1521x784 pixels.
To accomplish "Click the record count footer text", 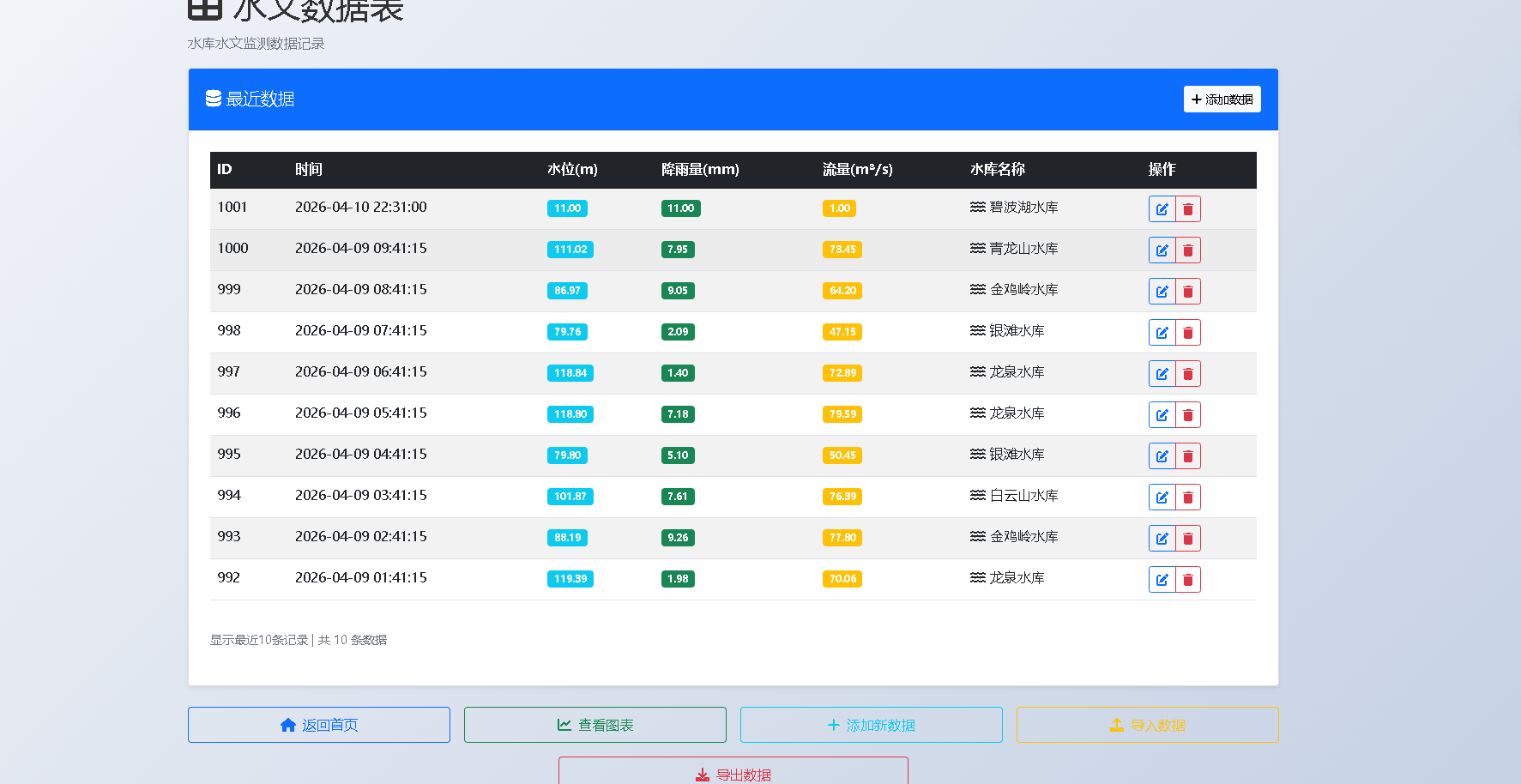I will pos(299,640).
